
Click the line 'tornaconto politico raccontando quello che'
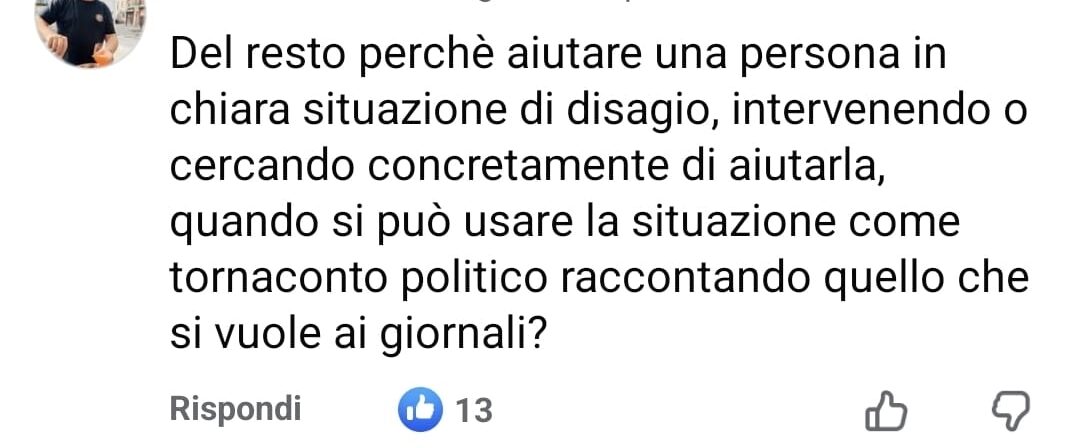click(599, 279)
